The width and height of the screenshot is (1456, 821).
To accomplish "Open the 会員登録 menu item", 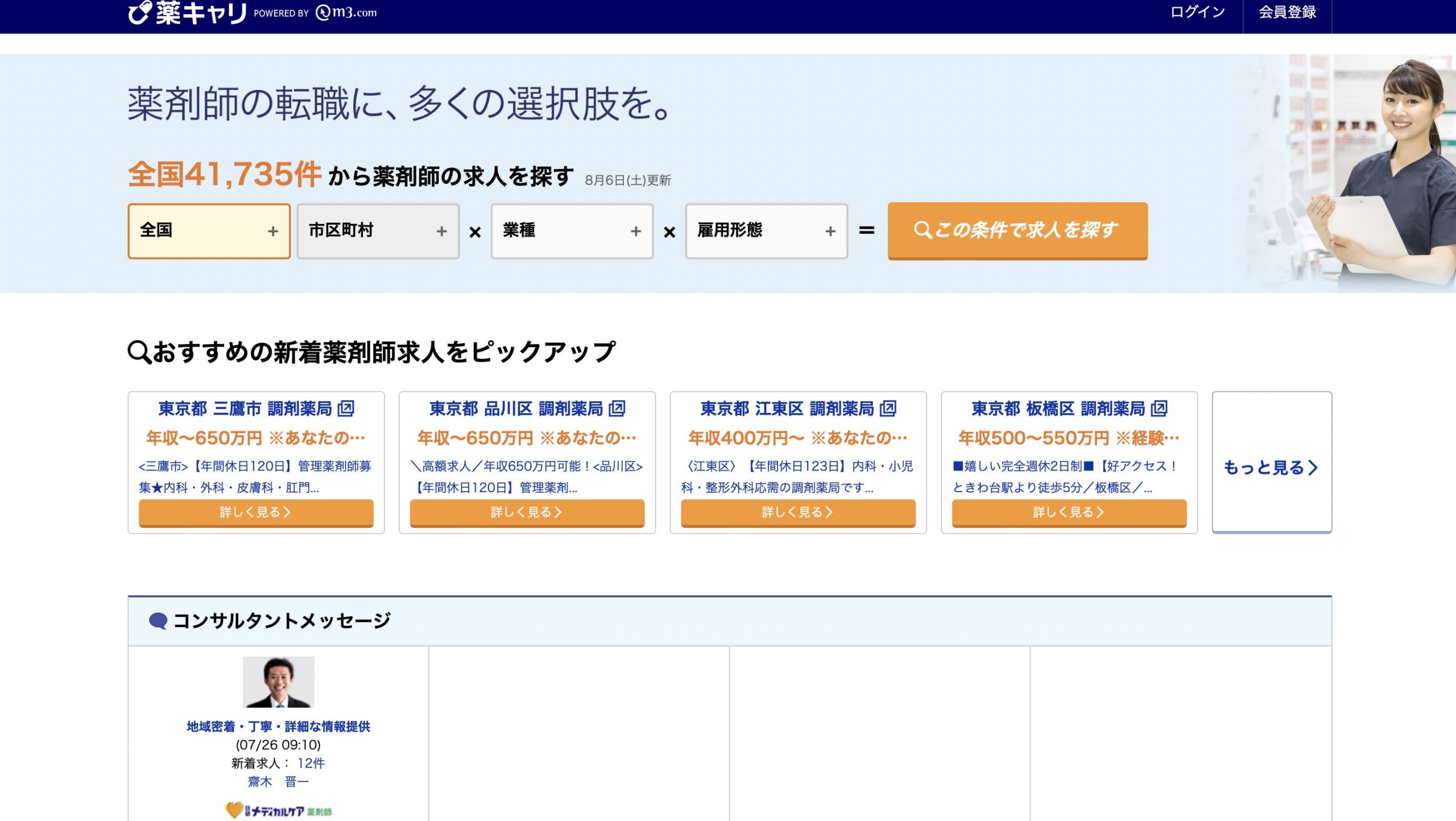I will point(1287,12).
